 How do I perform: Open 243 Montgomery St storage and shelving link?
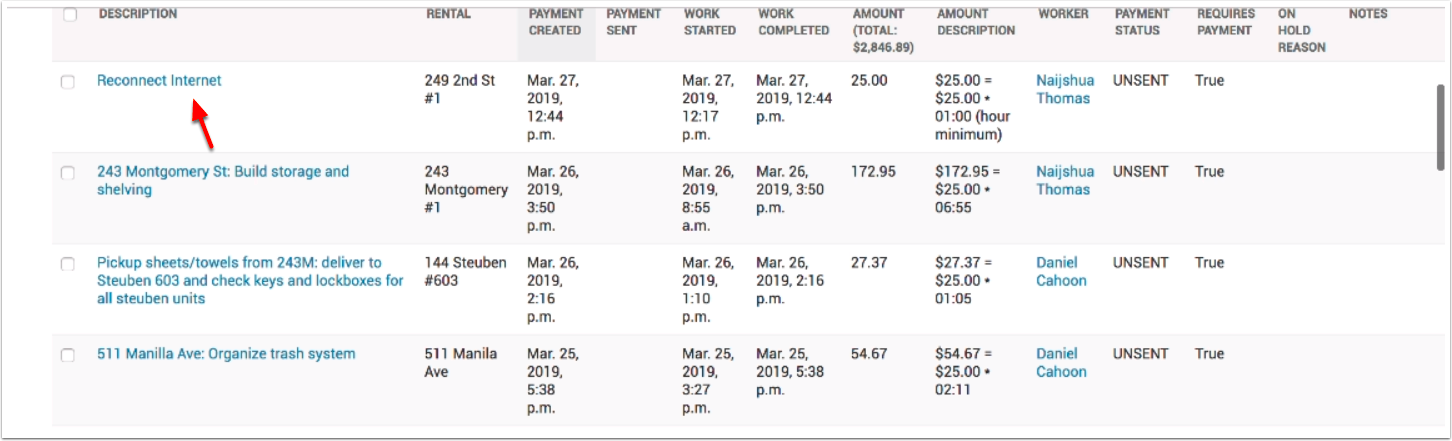tap(223, 180)
